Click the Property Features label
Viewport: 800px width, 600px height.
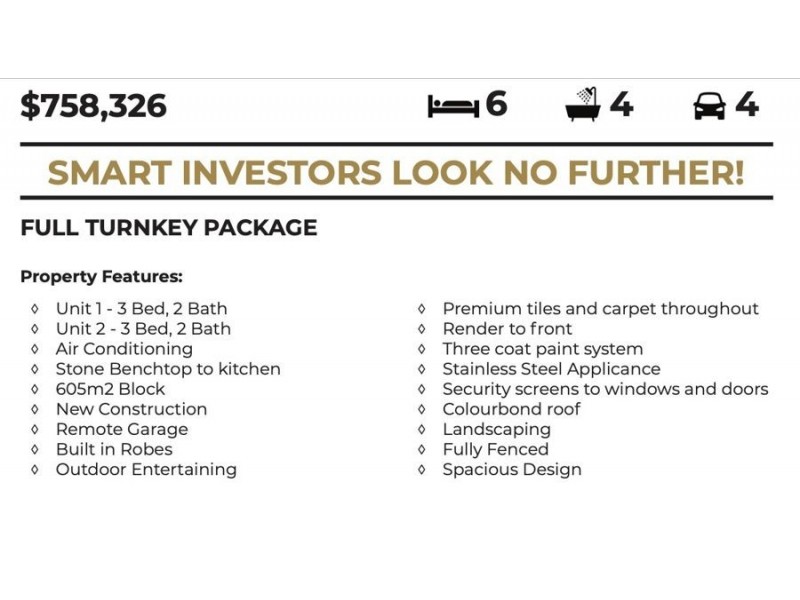click(102, 277)
